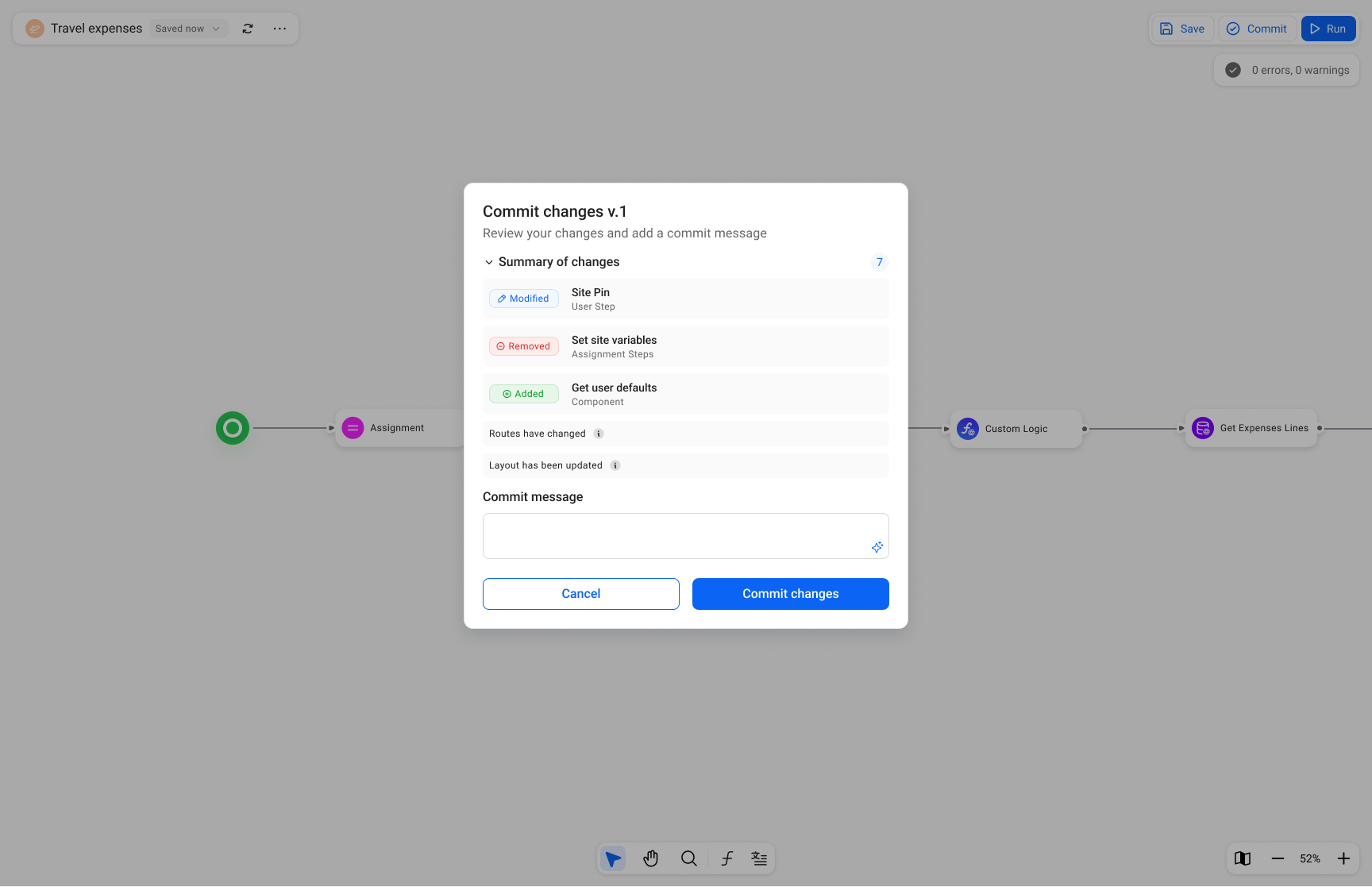Activate the hand pan tool

click(x=650, y=858)
